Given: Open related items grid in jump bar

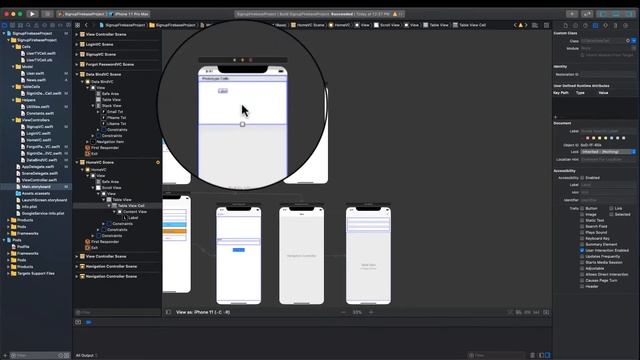Looking at the screenshot, I should [78, 25].
